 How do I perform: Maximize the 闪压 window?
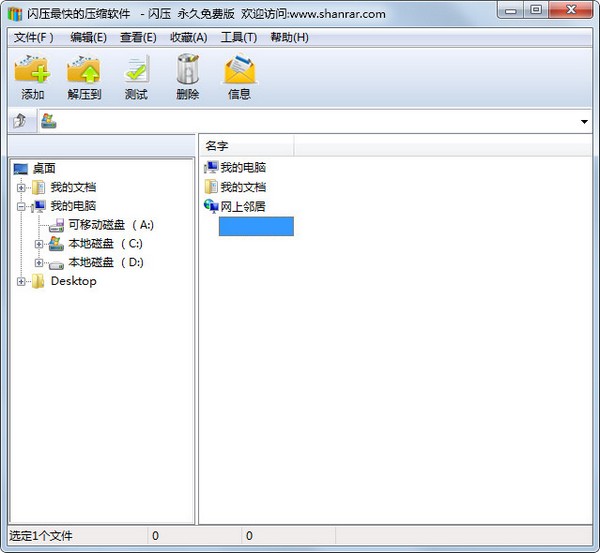536,10
